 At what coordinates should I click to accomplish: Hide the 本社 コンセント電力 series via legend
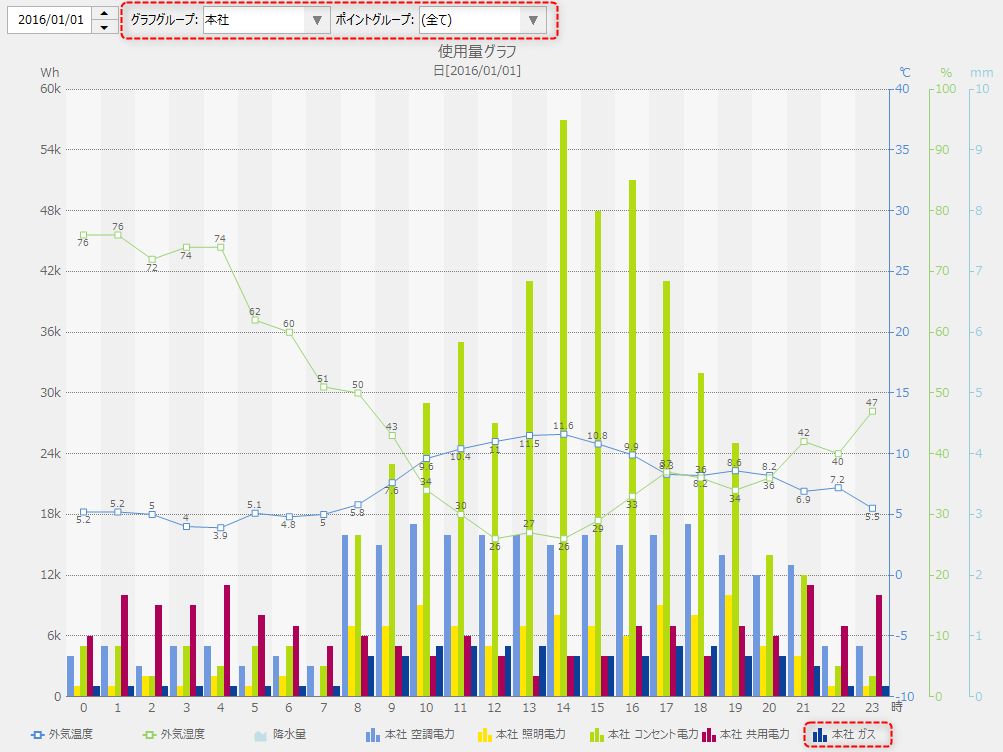(597, 734)
